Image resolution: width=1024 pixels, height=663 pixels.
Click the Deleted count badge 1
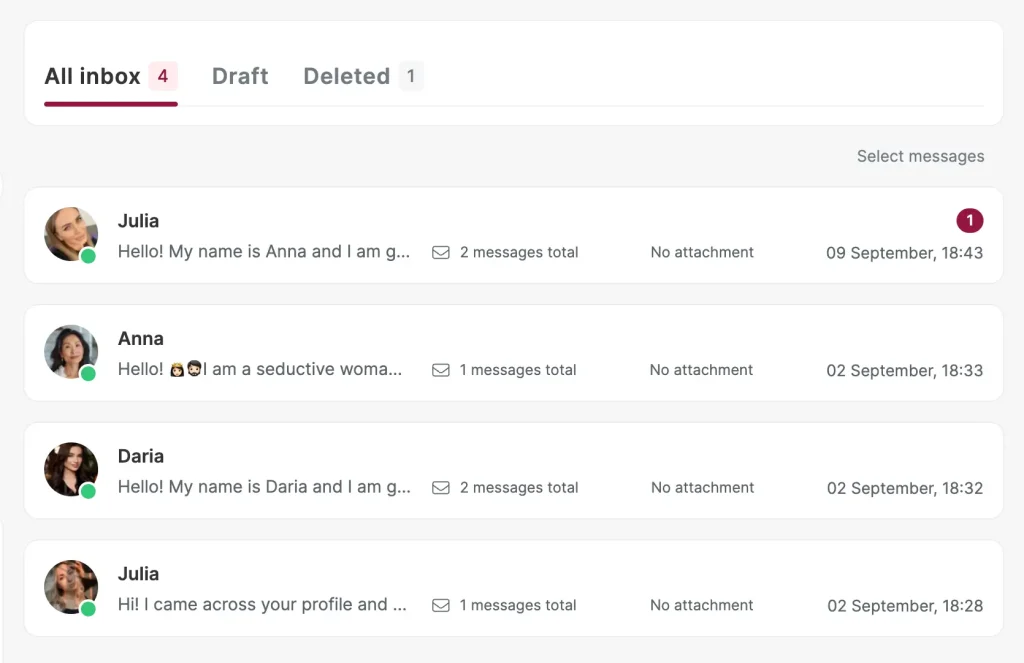(411, 76)
